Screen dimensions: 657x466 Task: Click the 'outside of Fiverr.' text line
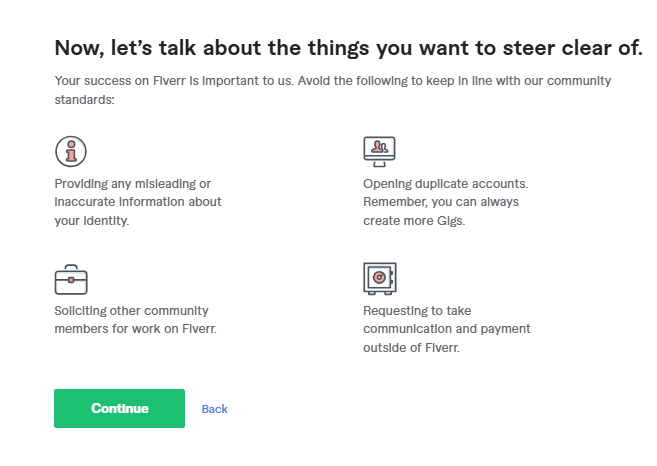click(x=411, y=347)
